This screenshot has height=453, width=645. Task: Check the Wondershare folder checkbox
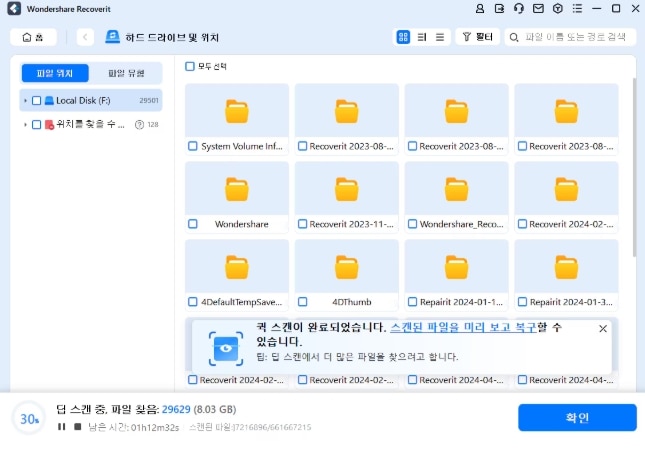(193, 224)
